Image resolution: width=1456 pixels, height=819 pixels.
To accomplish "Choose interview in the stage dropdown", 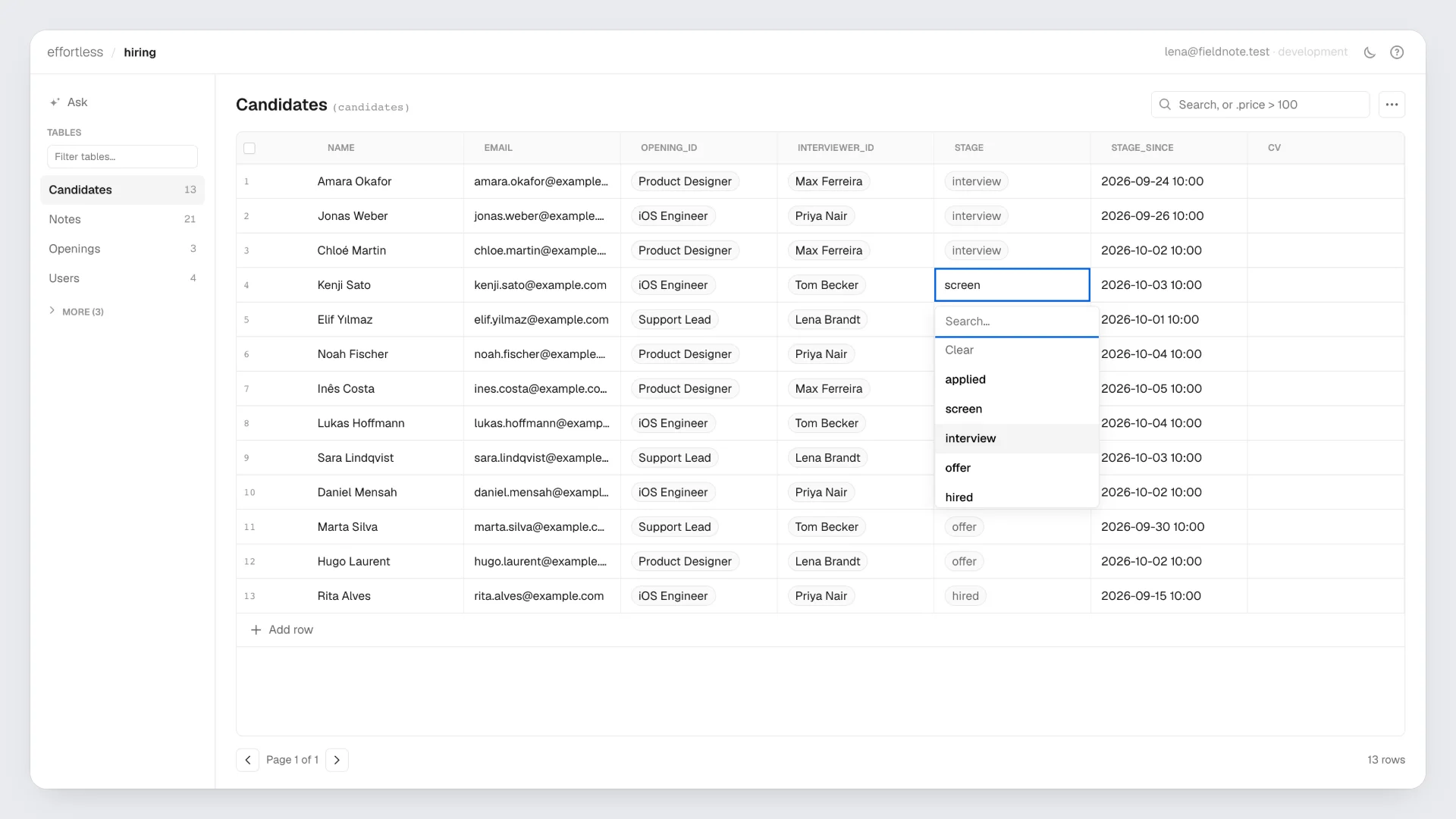I will click(x=1017, y=438).
